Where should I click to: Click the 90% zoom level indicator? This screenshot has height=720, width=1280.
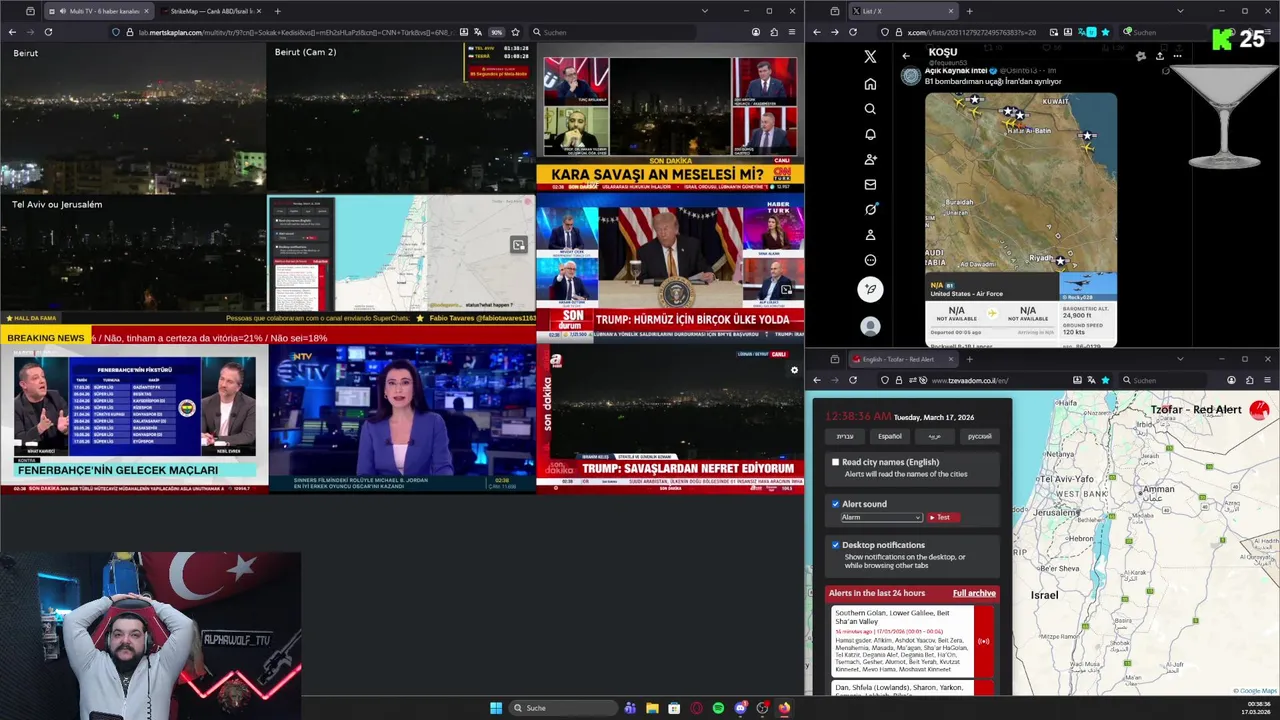pyautogui.click(x=496, y=32)
